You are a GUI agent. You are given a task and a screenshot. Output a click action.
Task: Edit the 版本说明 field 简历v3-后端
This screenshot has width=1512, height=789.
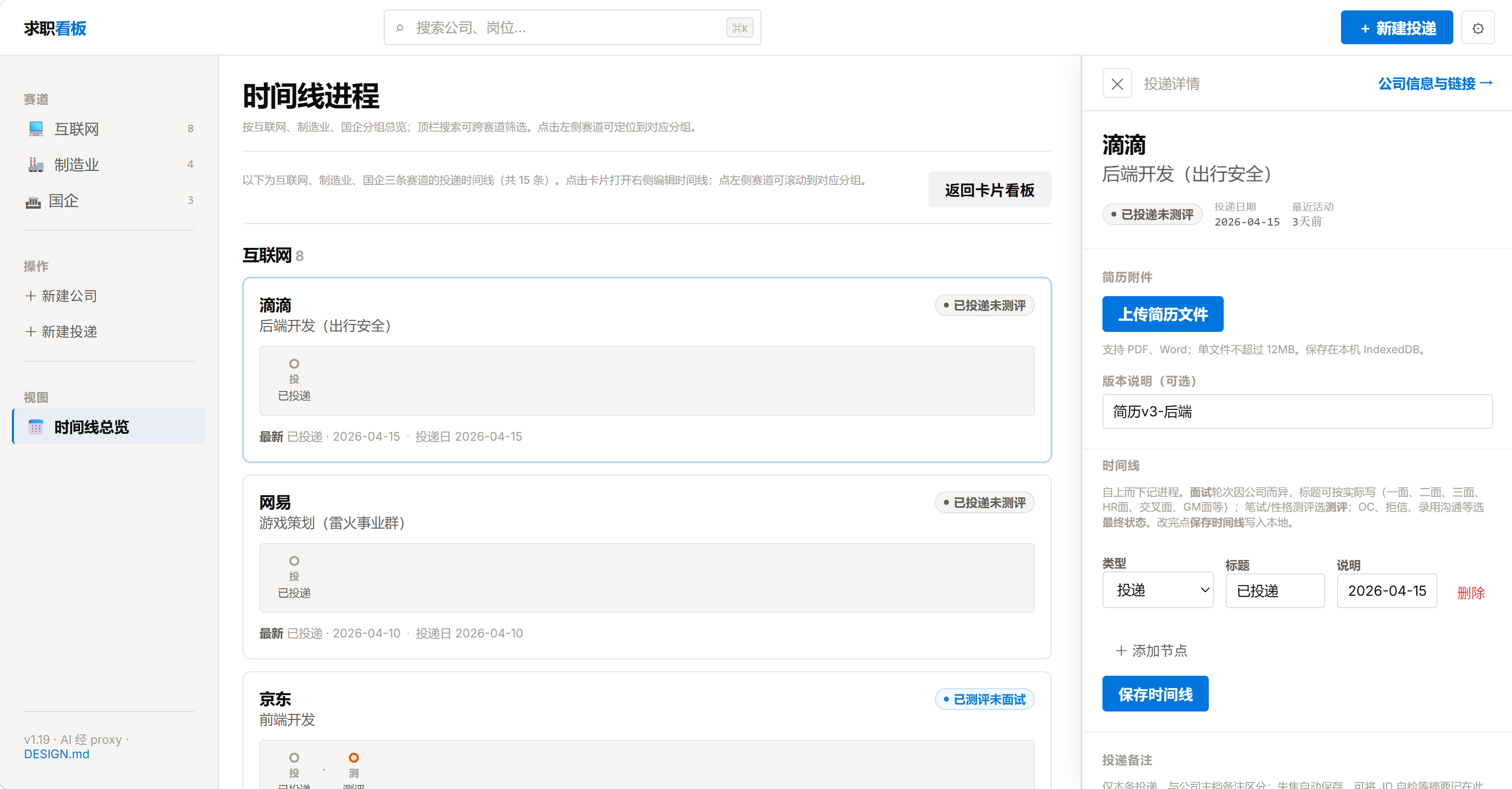(1297, 411)
